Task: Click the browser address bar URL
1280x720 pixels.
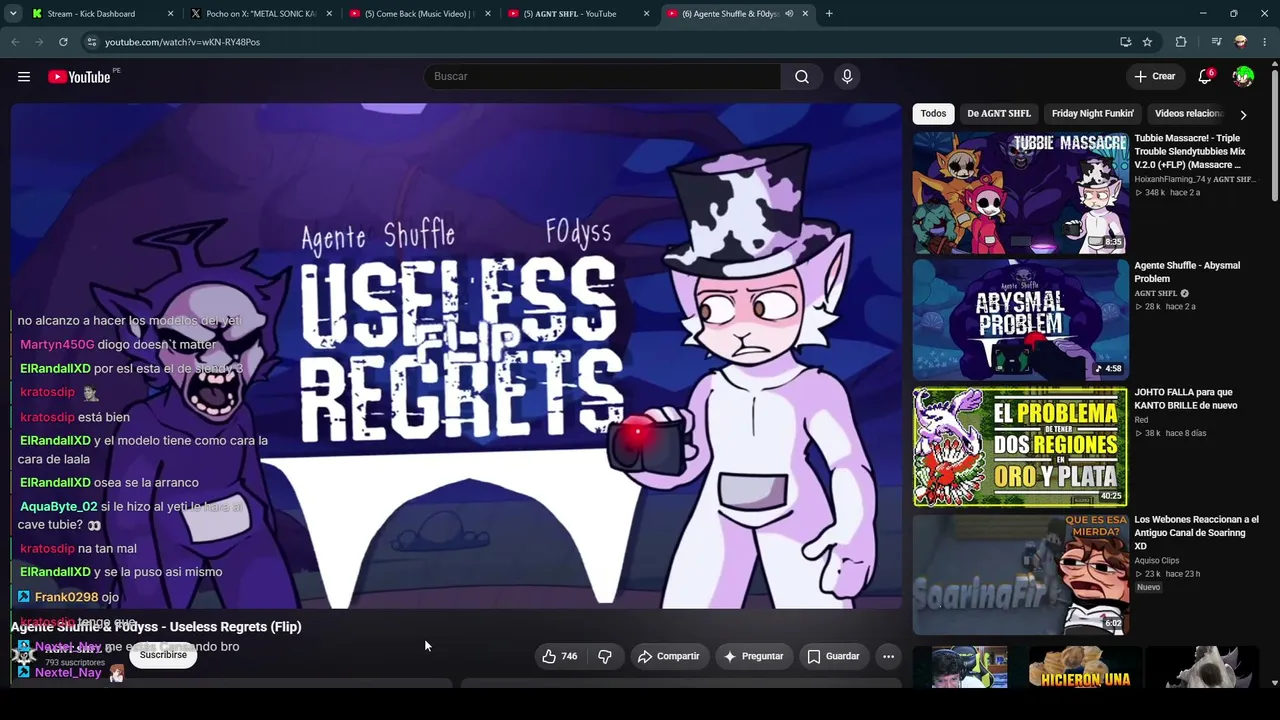Action: (182, 42)
